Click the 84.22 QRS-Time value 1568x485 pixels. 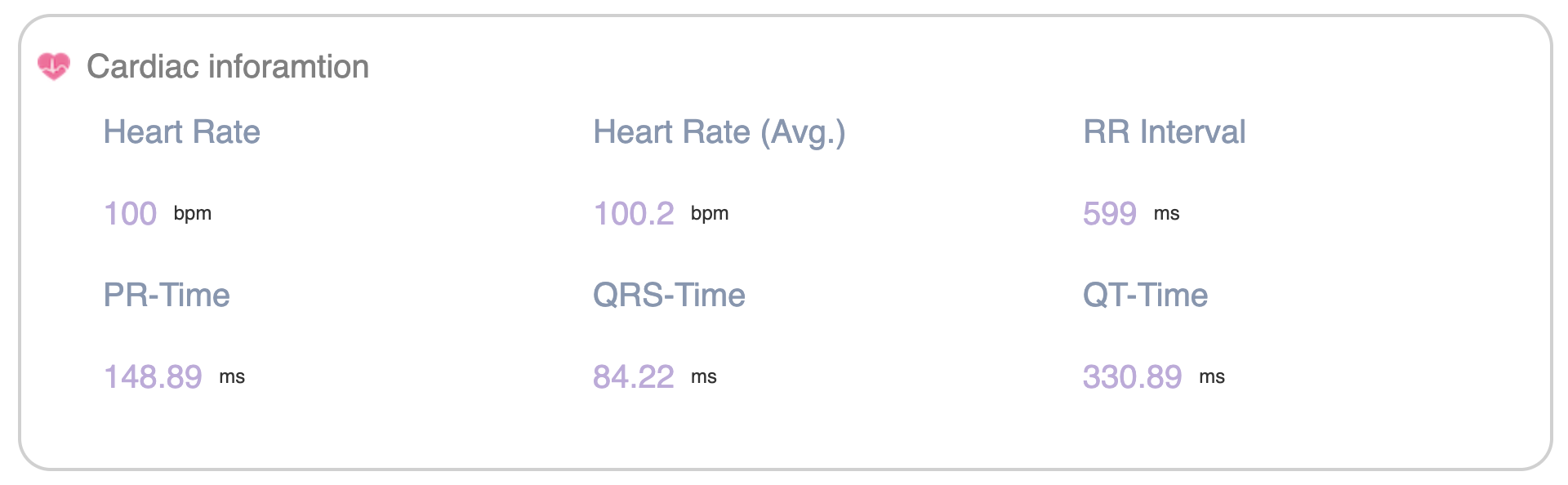(x=634, y=377)
